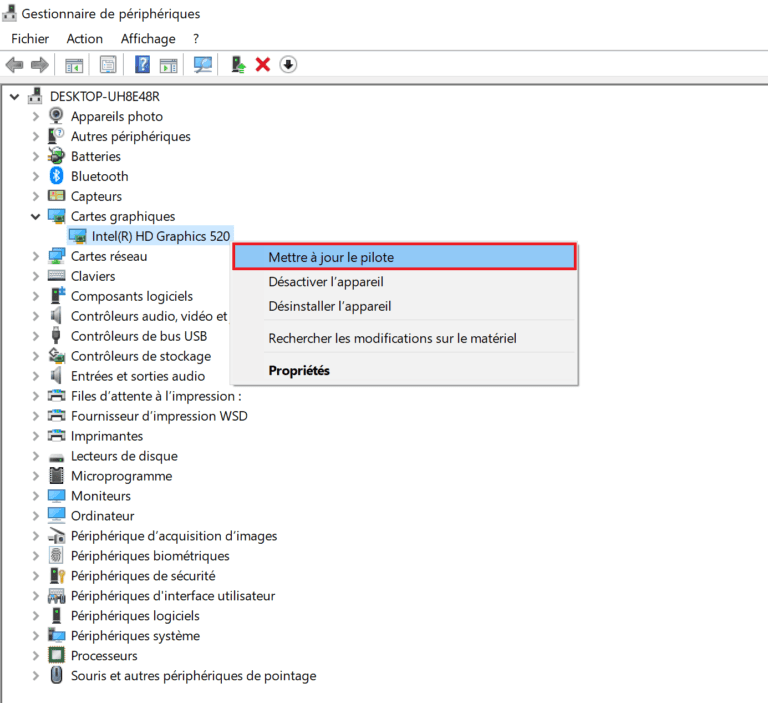The width and height of the screenshot is (768, 703).
Task: Select the DESKTOP-UH8E48R computer name
Action: click(x=105, y=97)
